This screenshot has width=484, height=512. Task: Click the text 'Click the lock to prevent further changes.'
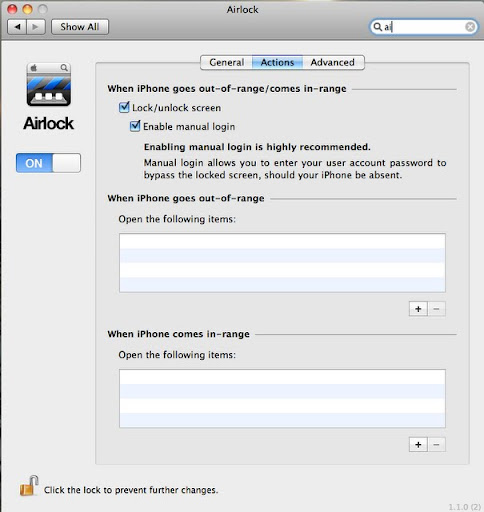(x=131, y=490)
